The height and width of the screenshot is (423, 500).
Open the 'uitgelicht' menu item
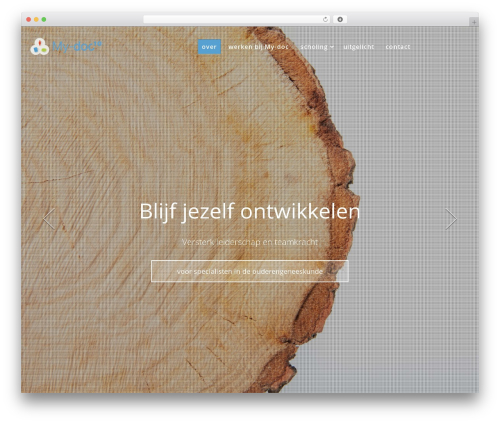[x=359, y=47]
